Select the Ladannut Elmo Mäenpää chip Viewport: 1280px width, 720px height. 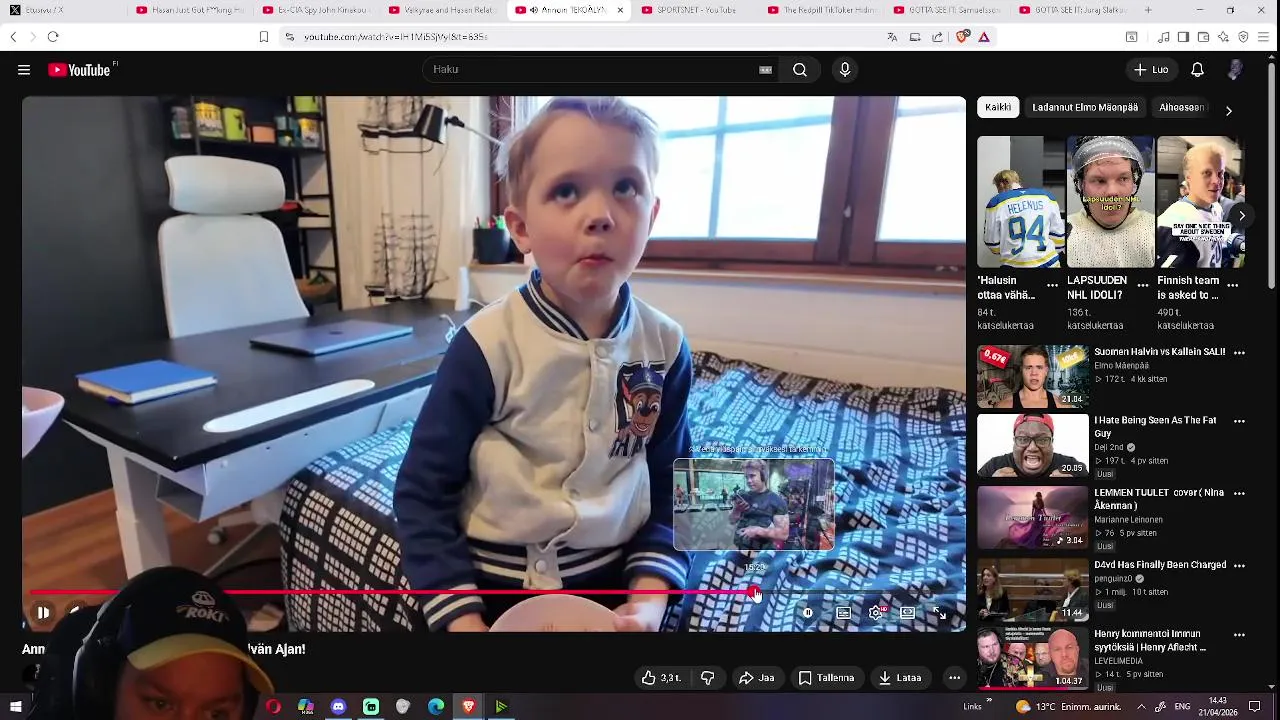[1085, 107]
